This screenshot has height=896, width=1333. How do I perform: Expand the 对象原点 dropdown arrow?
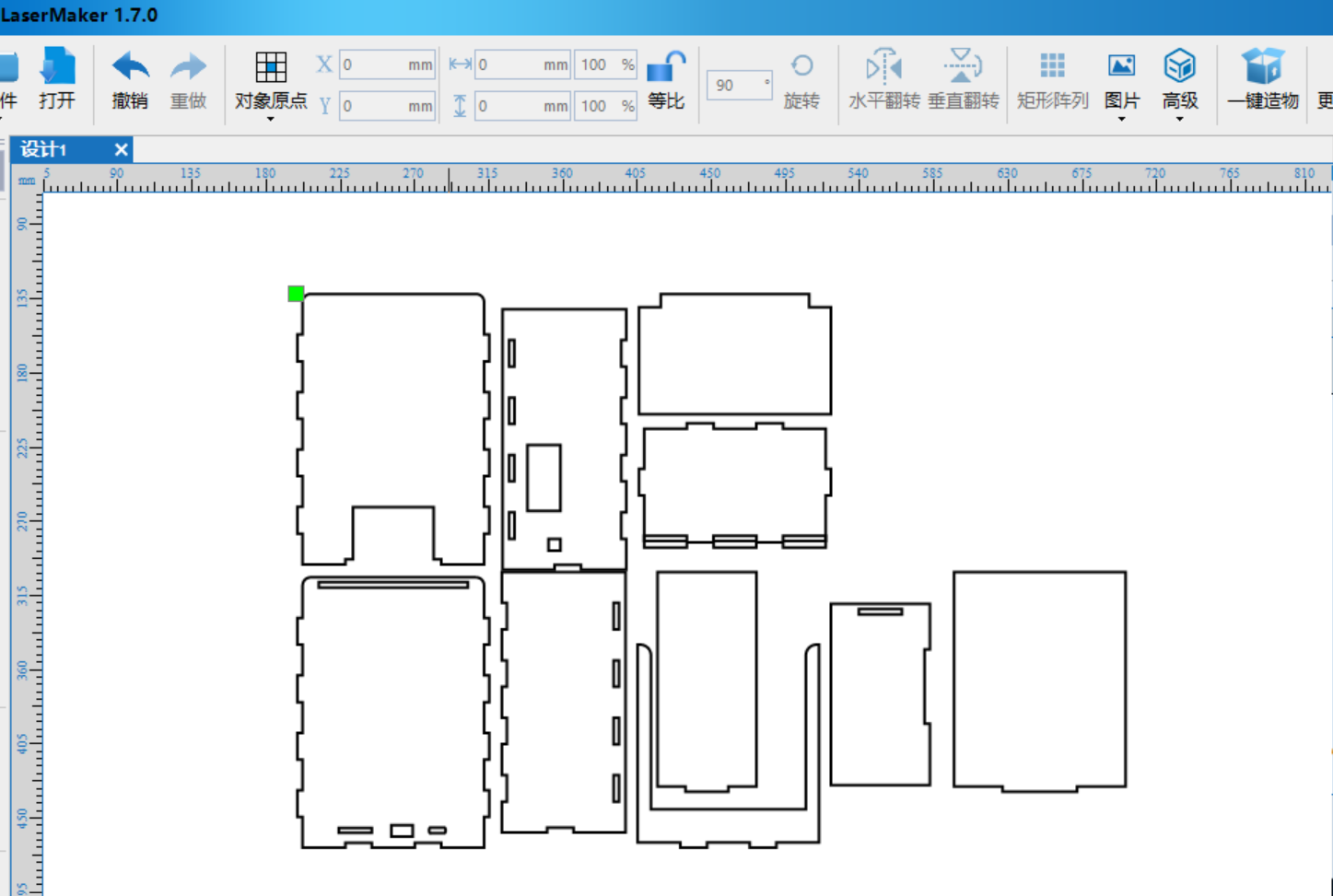[x=271, y=119]
